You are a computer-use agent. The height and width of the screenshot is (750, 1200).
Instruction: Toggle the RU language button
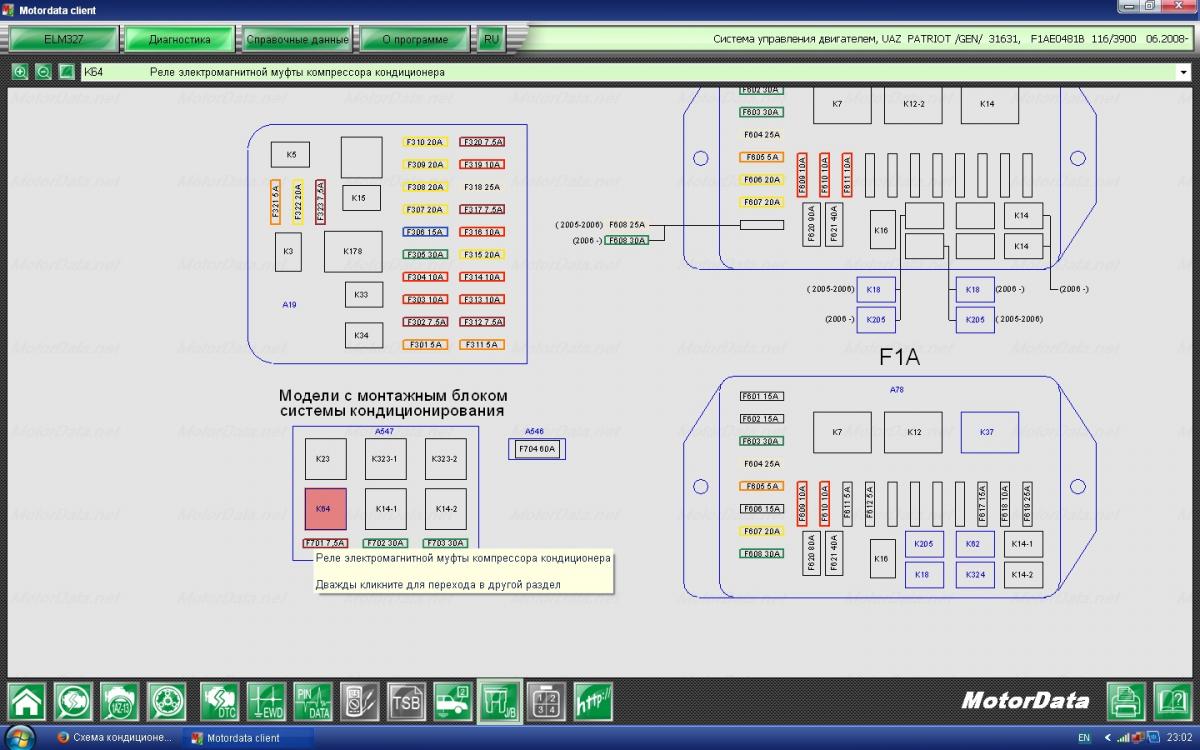(x=490, y=40)
